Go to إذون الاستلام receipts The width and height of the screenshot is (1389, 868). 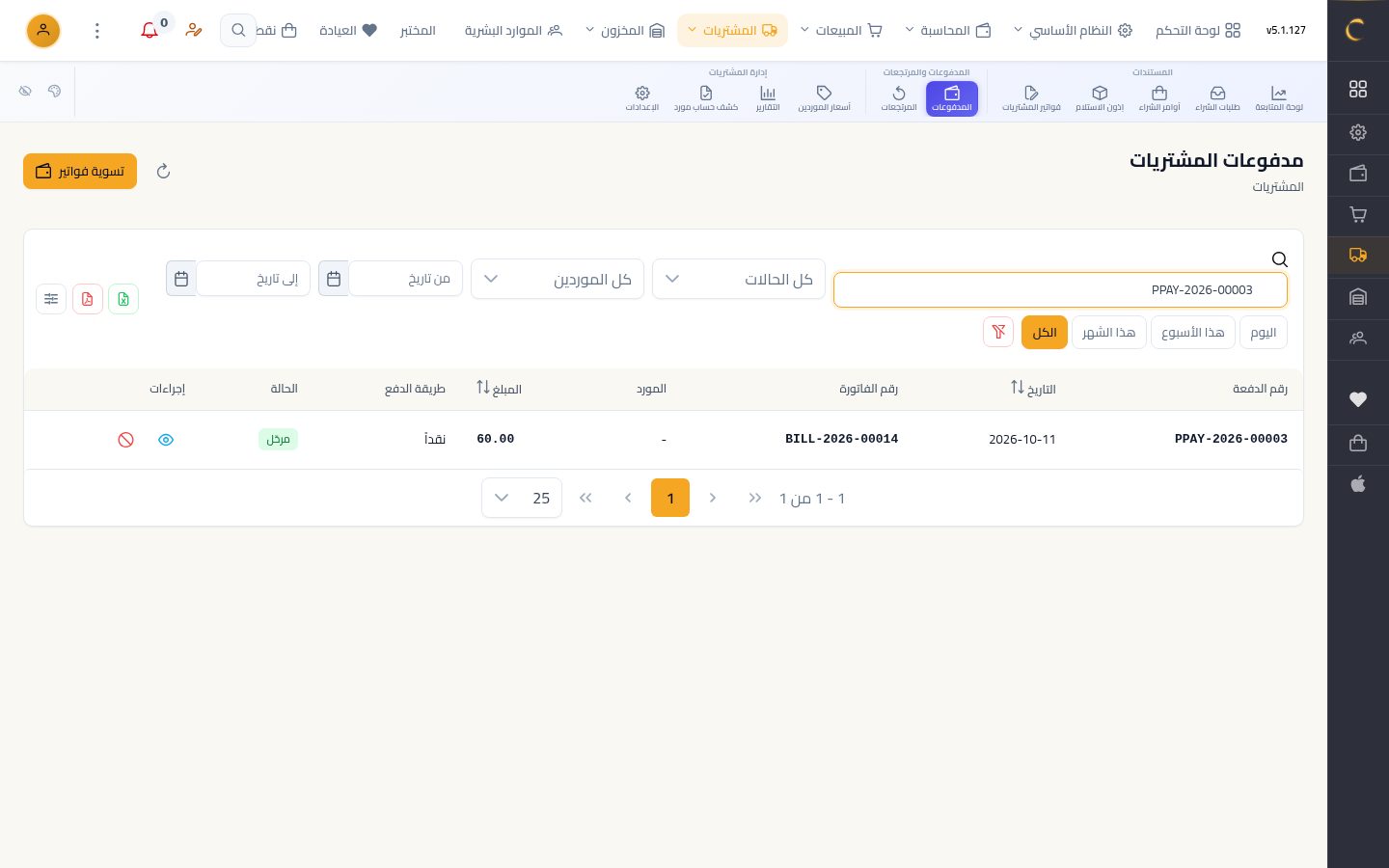point(1100,98)
